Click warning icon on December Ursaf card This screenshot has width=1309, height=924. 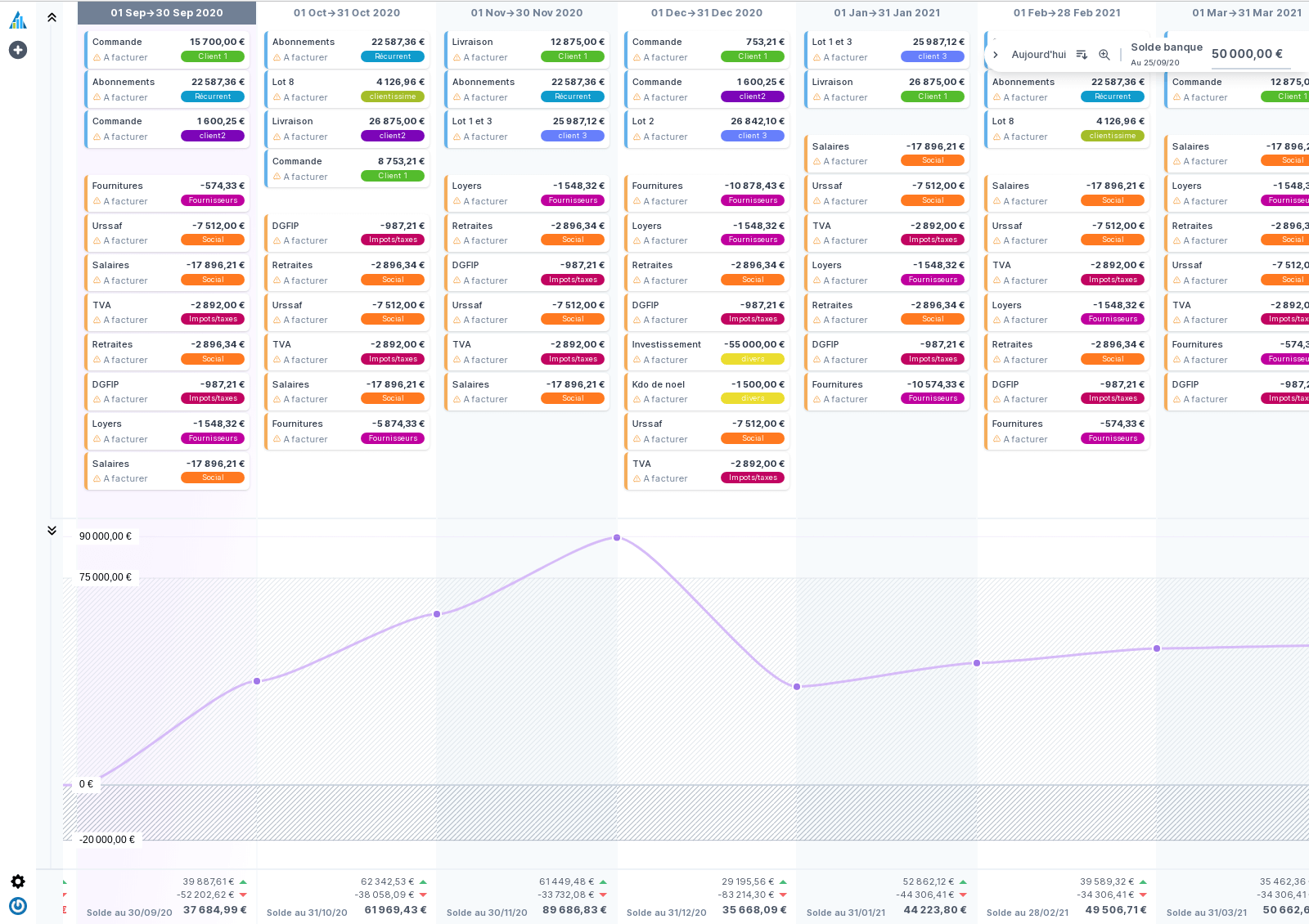(x=637, y=439)
